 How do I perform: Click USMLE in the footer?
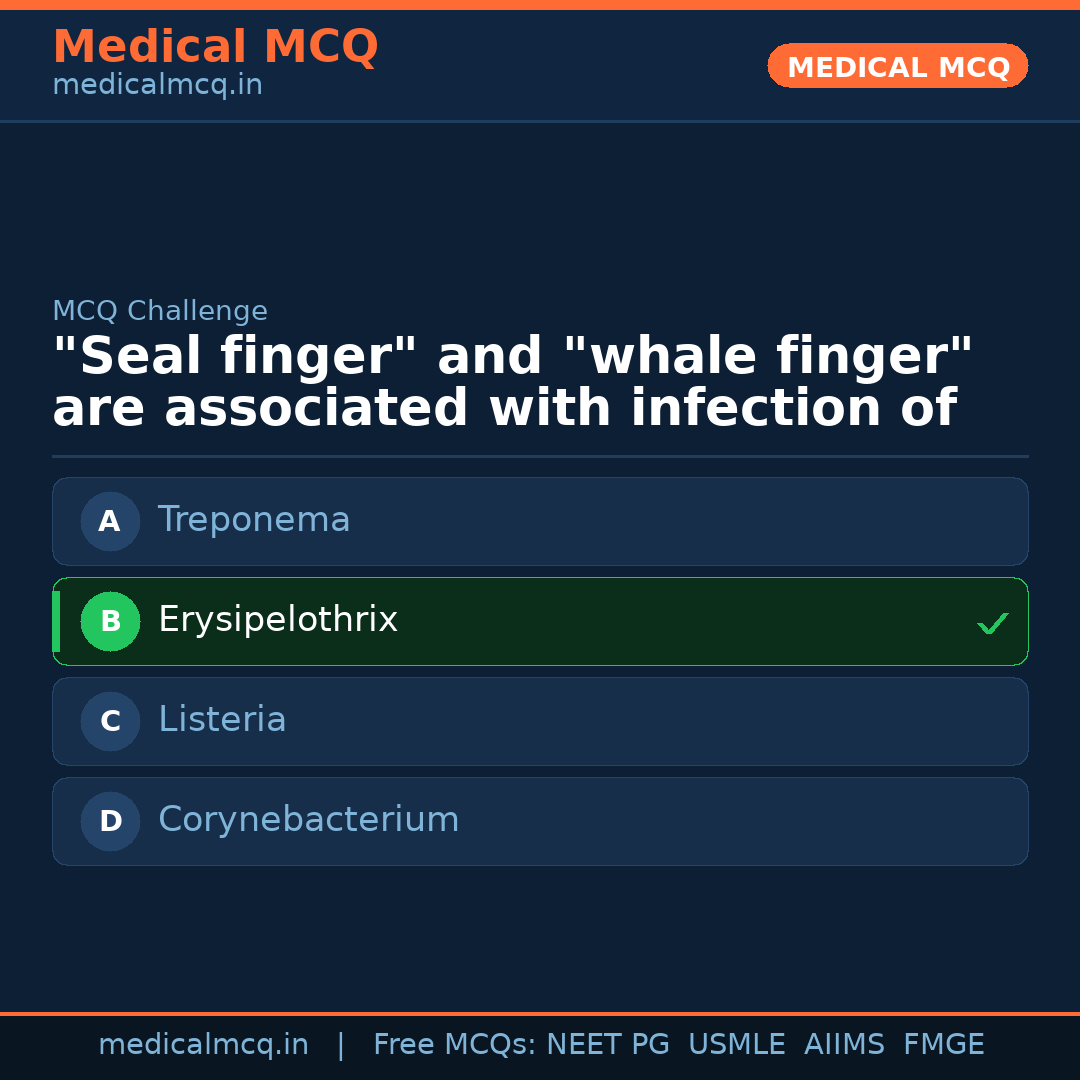coord(736,1045)
